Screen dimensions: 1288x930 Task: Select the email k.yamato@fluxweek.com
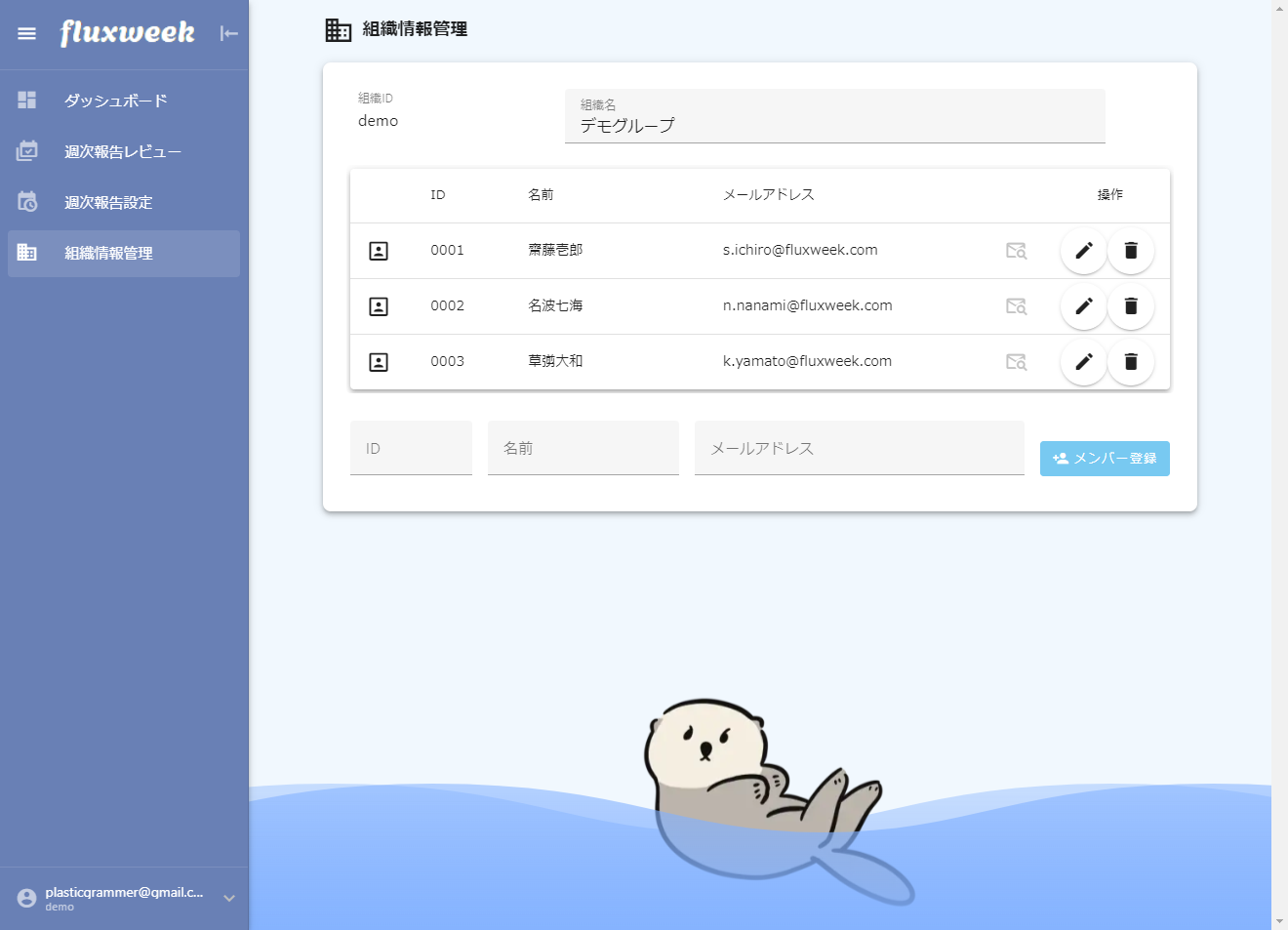pyautogui.click(x=808, y=361)
